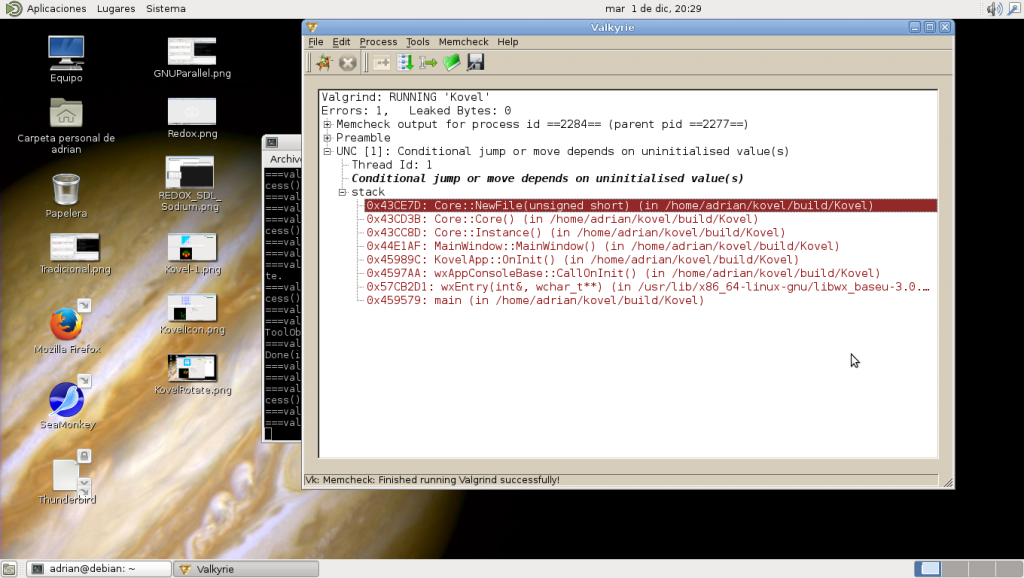
Task: Select KovelApp::OnInit() stack frame
Action: [x=582, y=260]
